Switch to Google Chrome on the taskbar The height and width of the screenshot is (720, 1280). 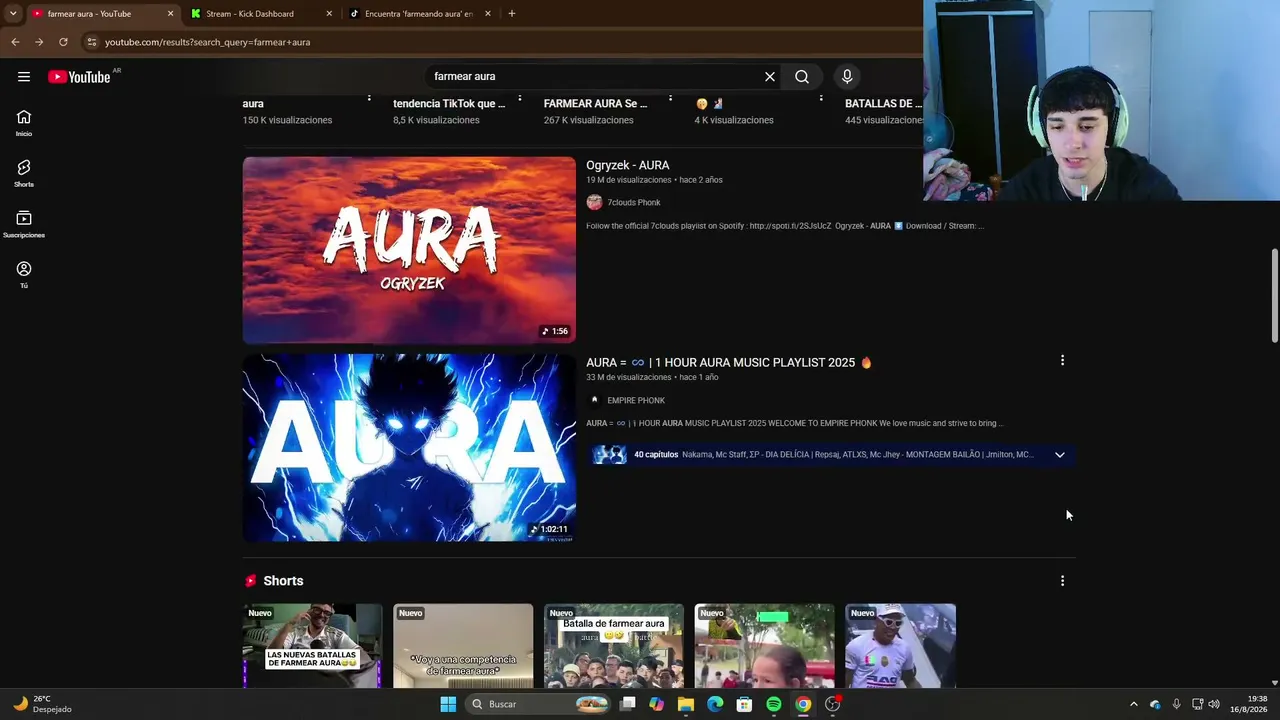pyautogui.click(x=803, y=704)
